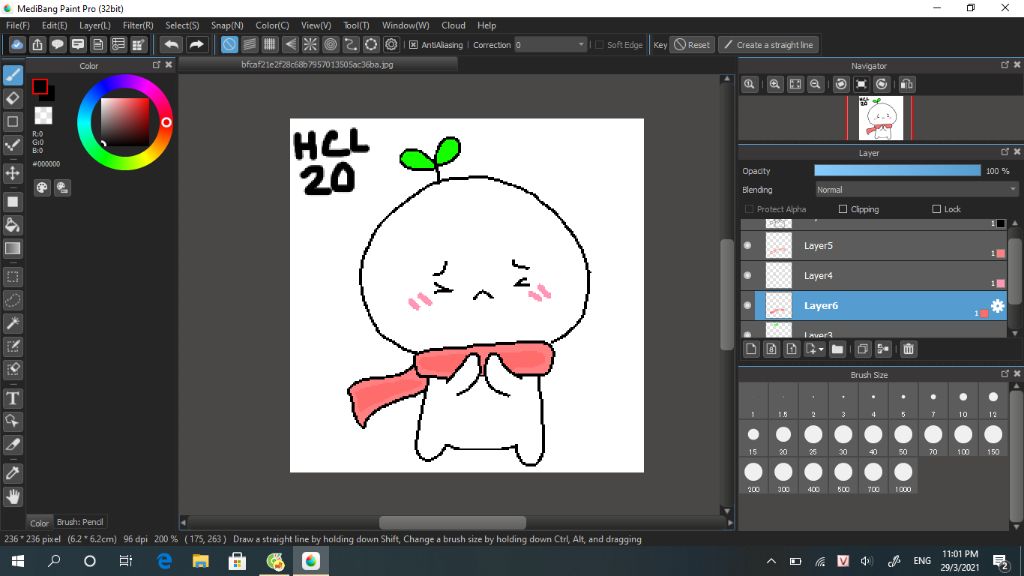Image resolution: width=1024 pixels, height=576 pixels.
Task: Click the Redo arrow in the toolbar
Action: coord(196,44)
